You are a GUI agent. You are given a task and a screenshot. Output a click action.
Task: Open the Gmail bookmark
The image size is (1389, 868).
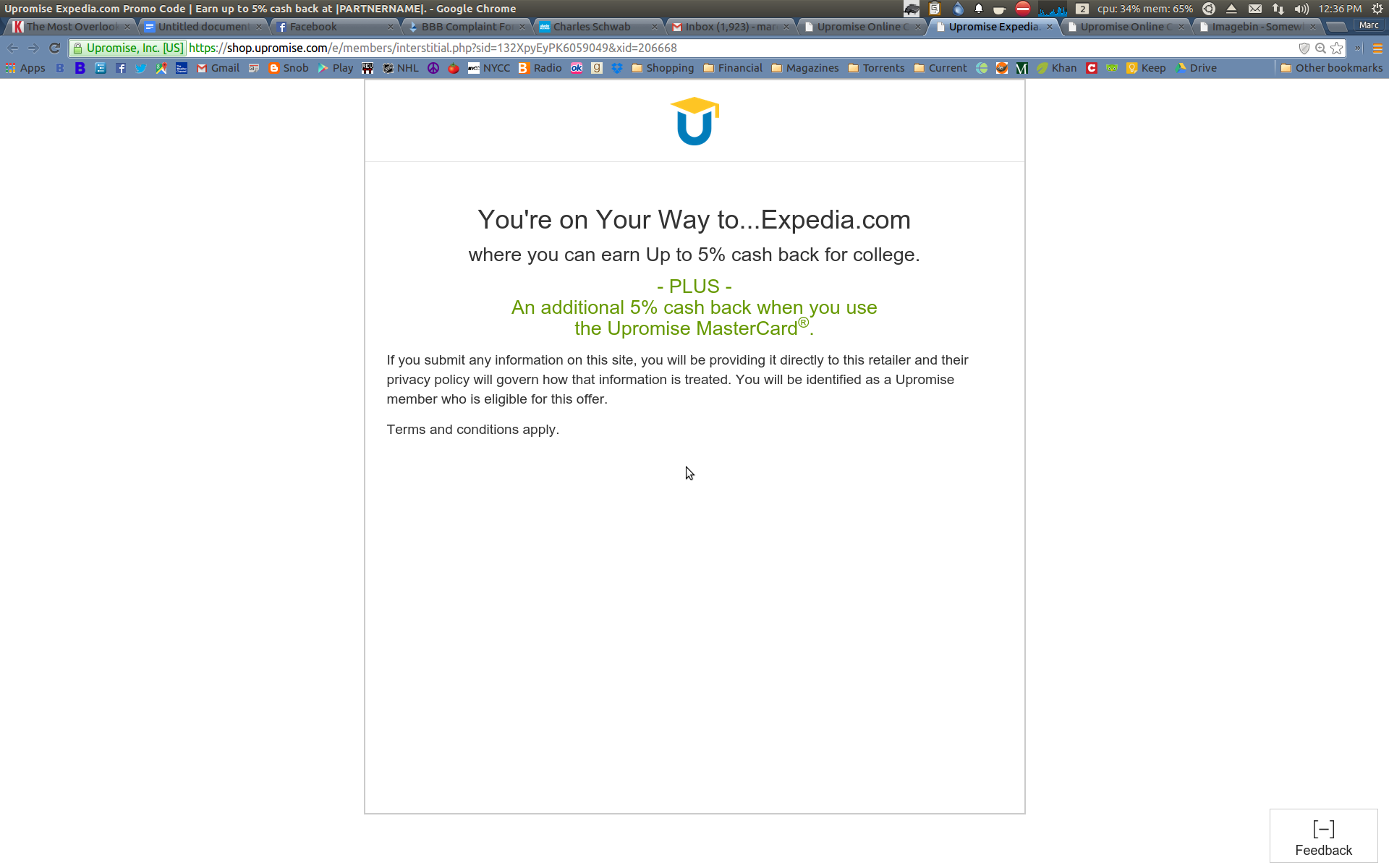(218, 68)
